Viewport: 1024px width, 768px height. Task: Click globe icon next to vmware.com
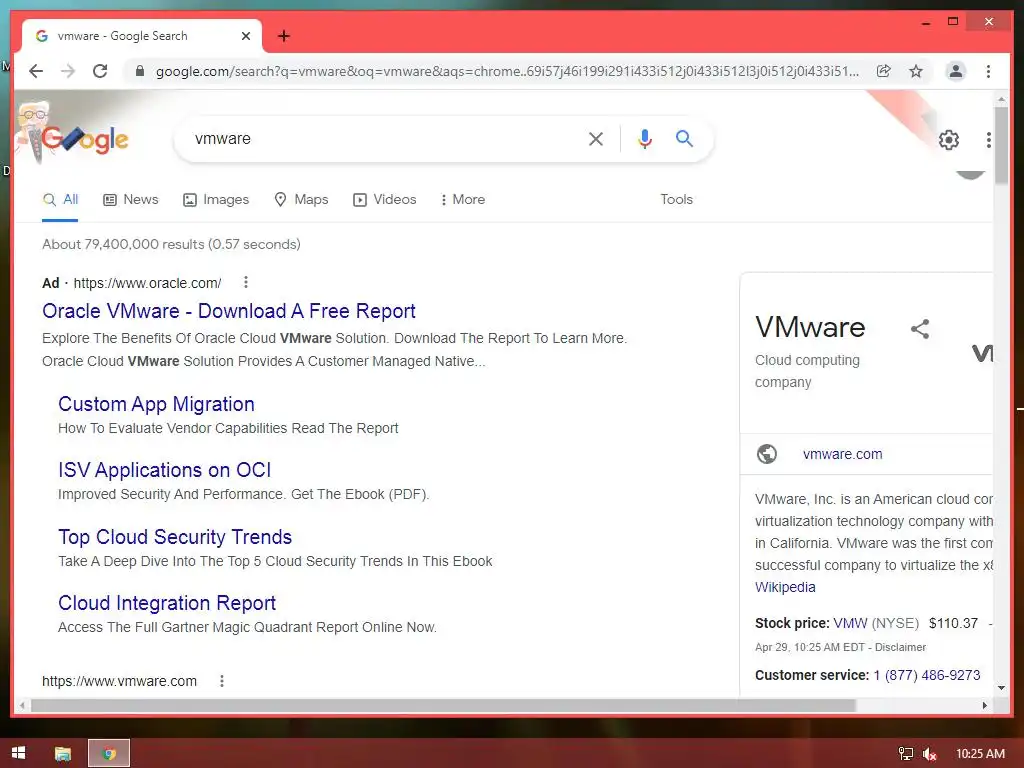pyautogui.click(x=767, y=453)
